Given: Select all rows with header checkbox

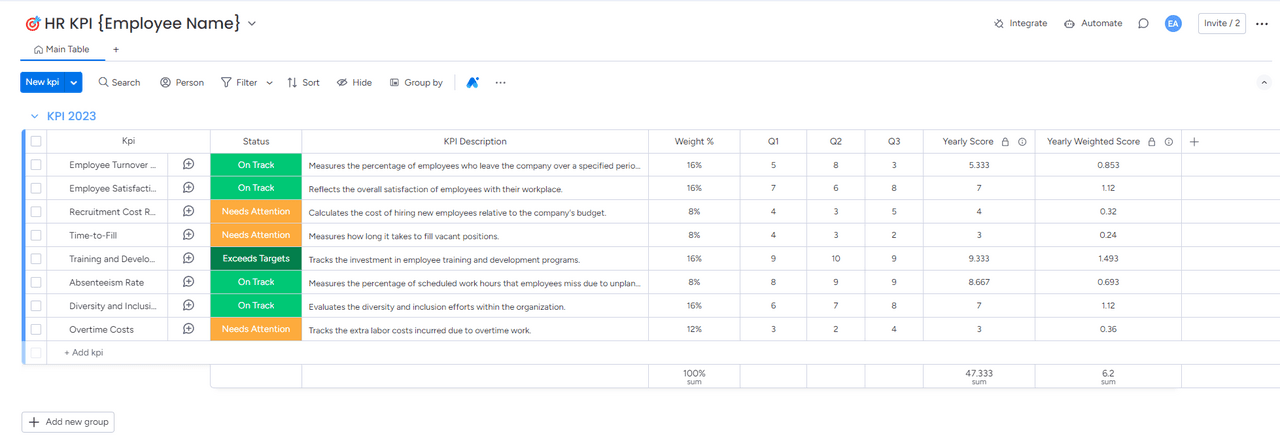Looking at the screenshot, I should point(36,142).
